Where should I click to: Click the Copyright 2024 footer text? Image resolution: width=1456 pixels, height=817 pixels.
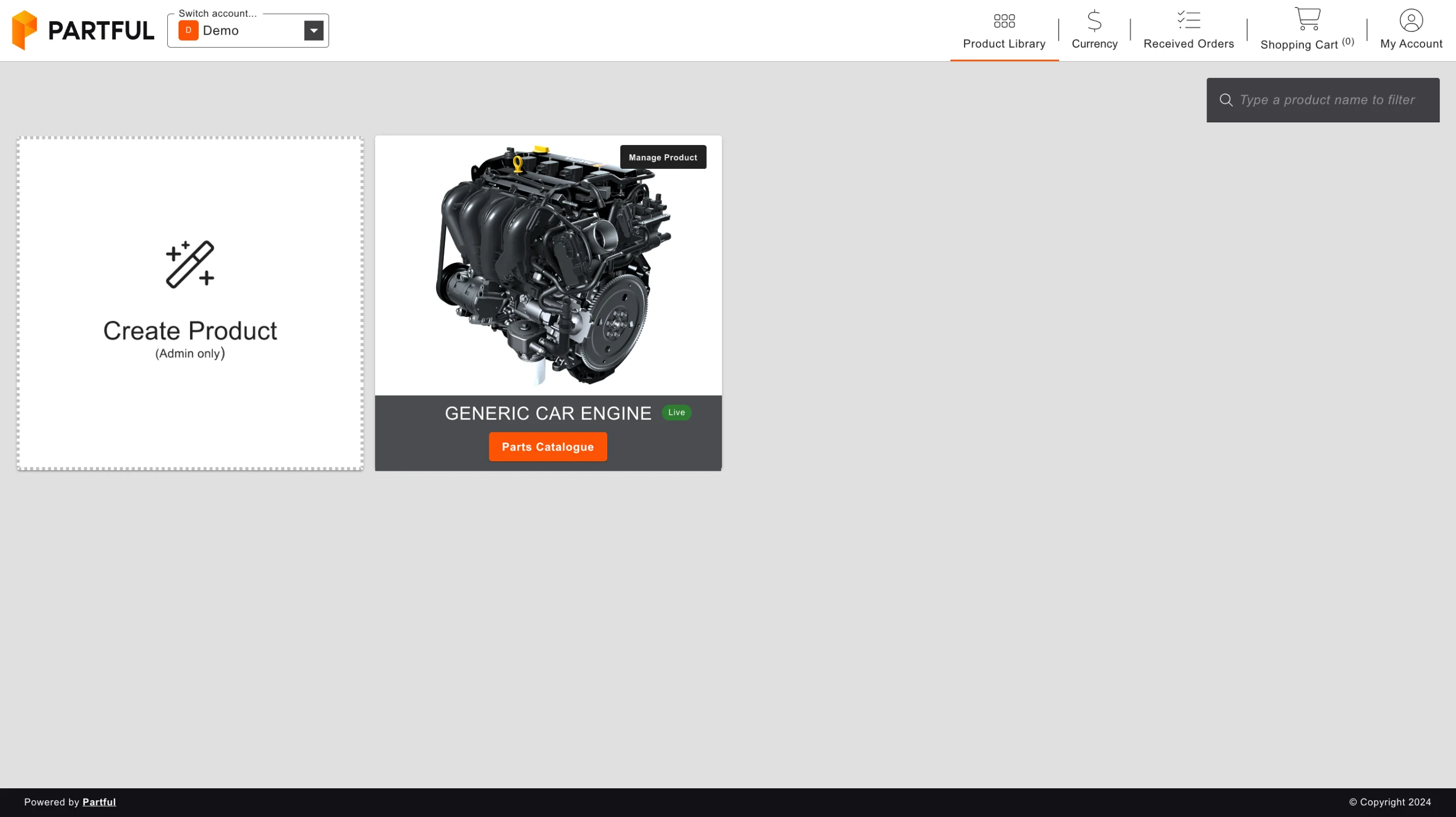(1390, 802)
